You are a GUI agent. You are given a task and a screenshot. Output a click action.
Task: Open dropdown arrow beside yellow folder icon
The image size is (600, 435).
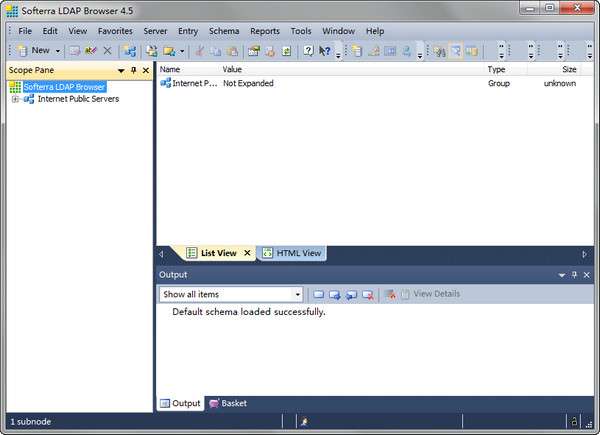182,51
